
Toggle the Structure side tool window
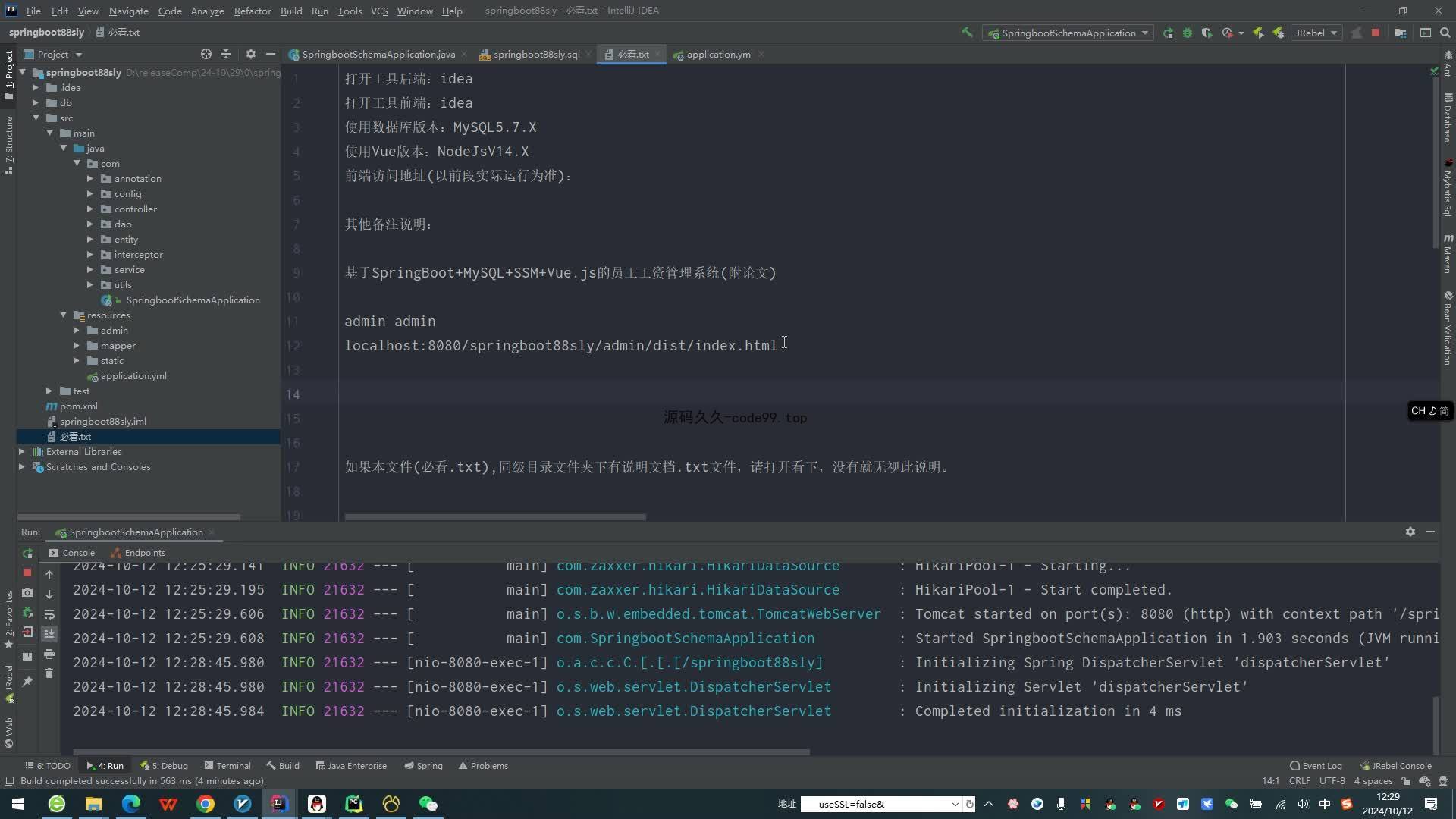(8, 144)
